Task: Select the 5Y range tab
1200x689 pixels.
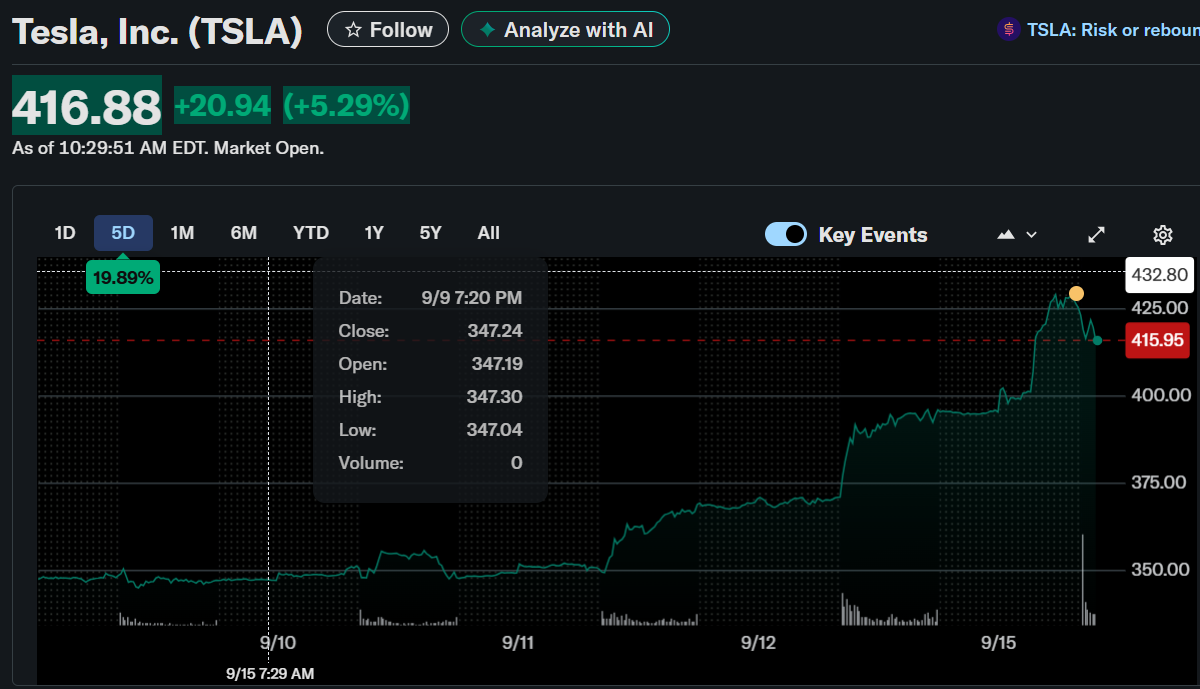Action: (x=430, y=233)
